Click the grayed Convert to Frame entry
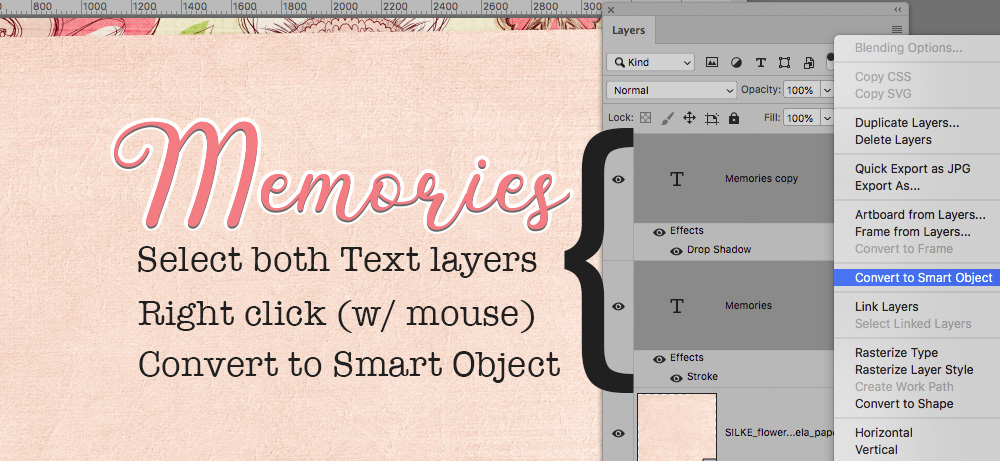This screenshot has height=461, width=1000. [x=904, y=249]
